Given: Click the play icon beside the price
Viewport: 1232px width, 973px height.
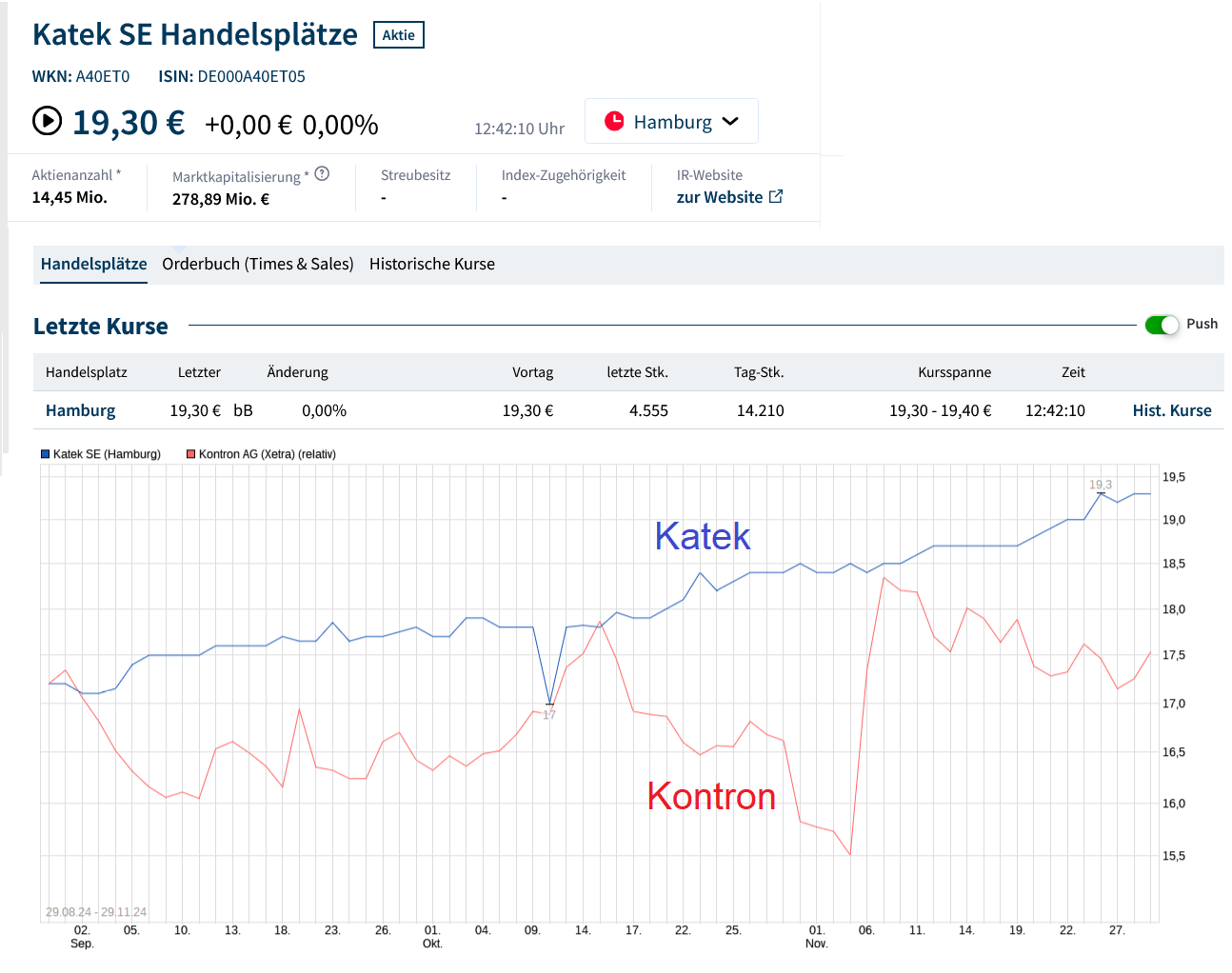Looking at the screenshot, I should click(x=47, y=121).
